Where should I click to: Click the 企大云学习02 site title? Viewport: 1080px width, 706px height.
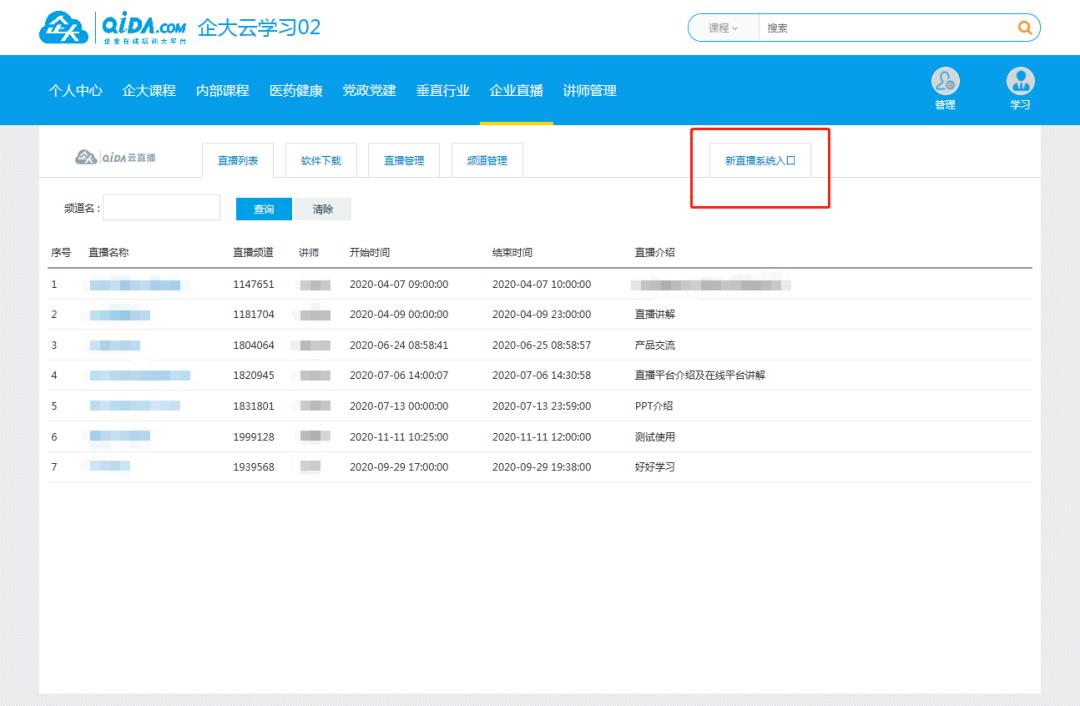tap(259, 28)
